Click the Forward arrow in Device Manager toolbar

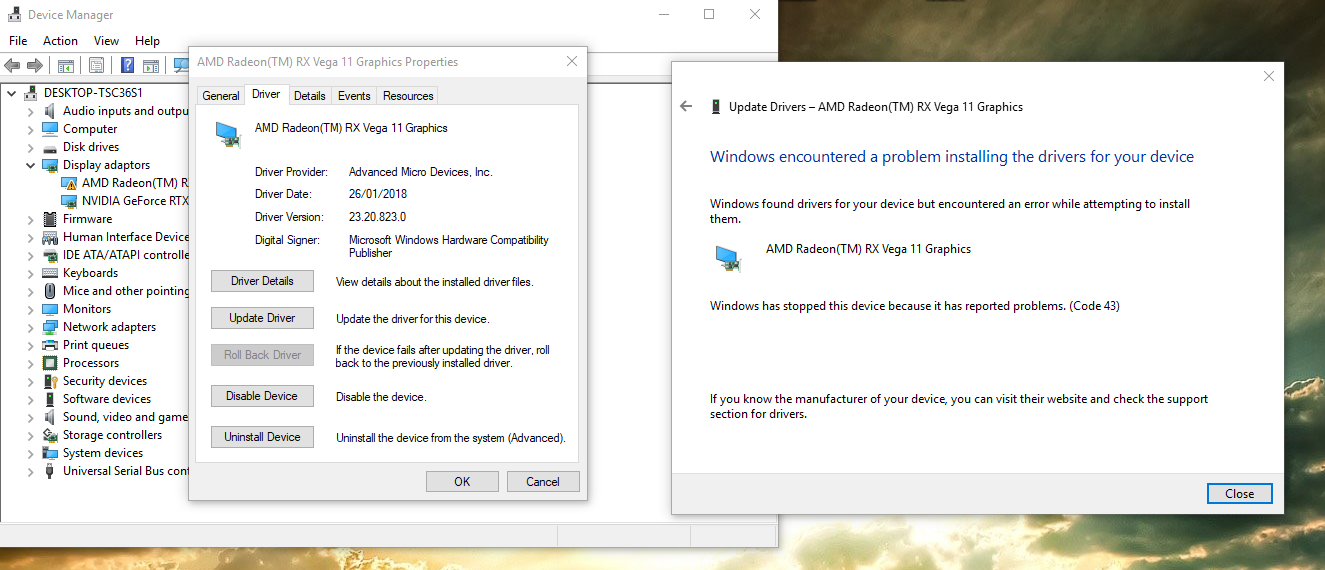(35, 65)
